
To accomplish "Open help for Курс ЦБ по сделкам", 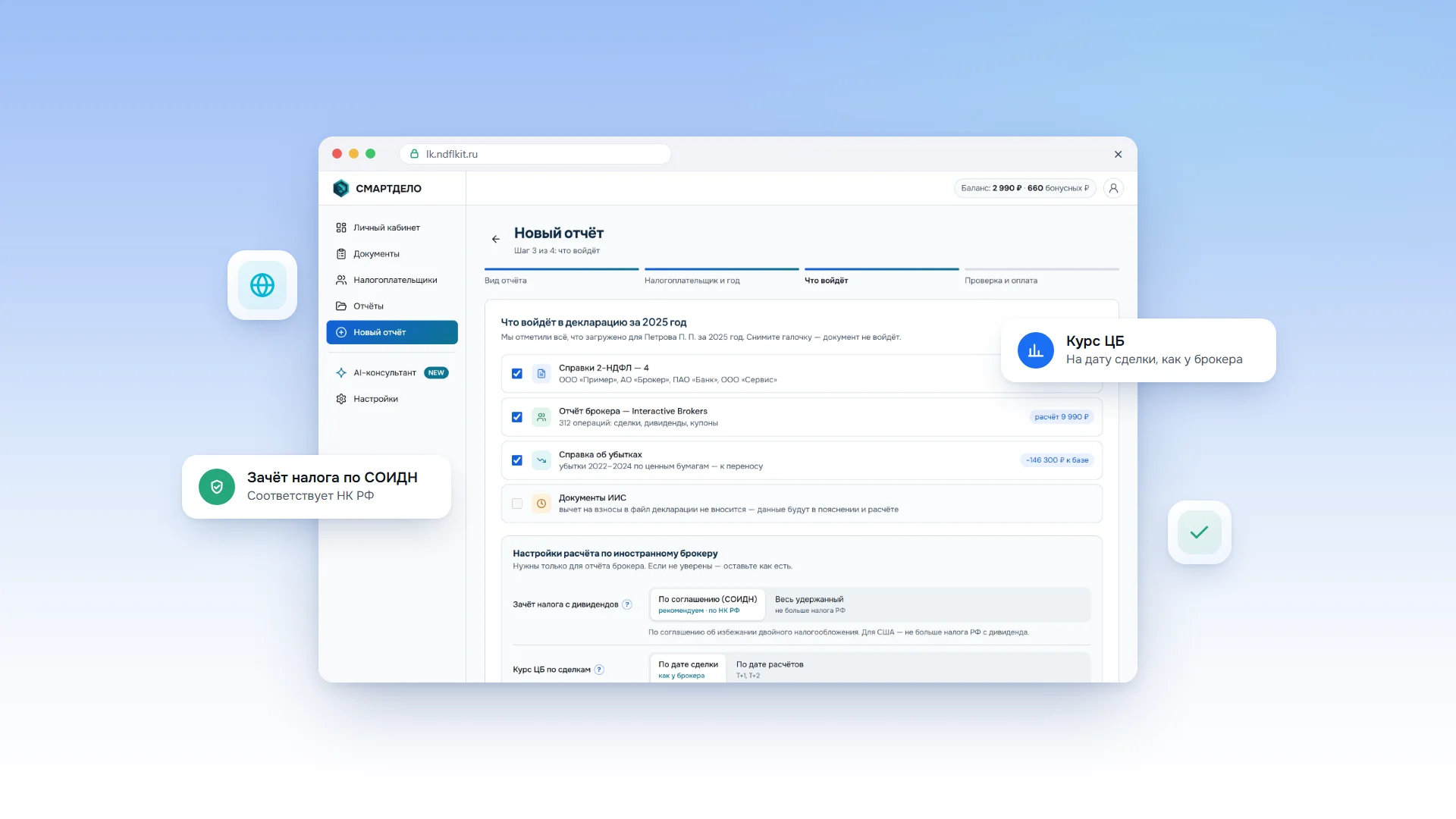I will point(599,670).
